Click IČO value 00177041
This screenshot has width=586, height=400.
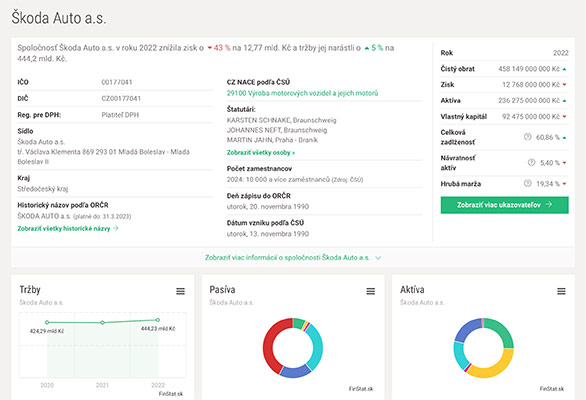click(x=117, y=82)
